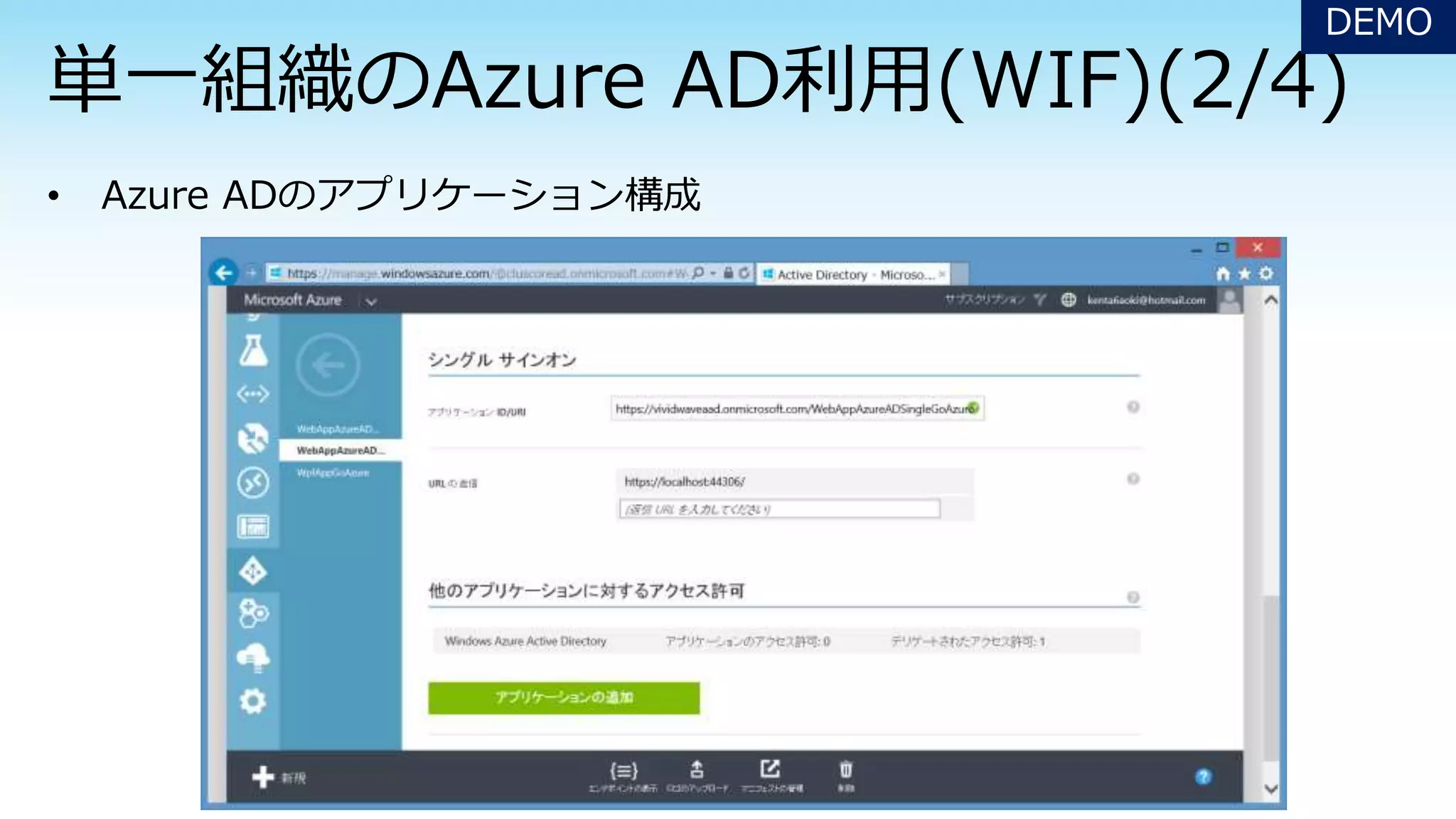
Task: Click the scroll down arrow on scrollbar
Action: pyautogui.click(x=1271, y=788)
